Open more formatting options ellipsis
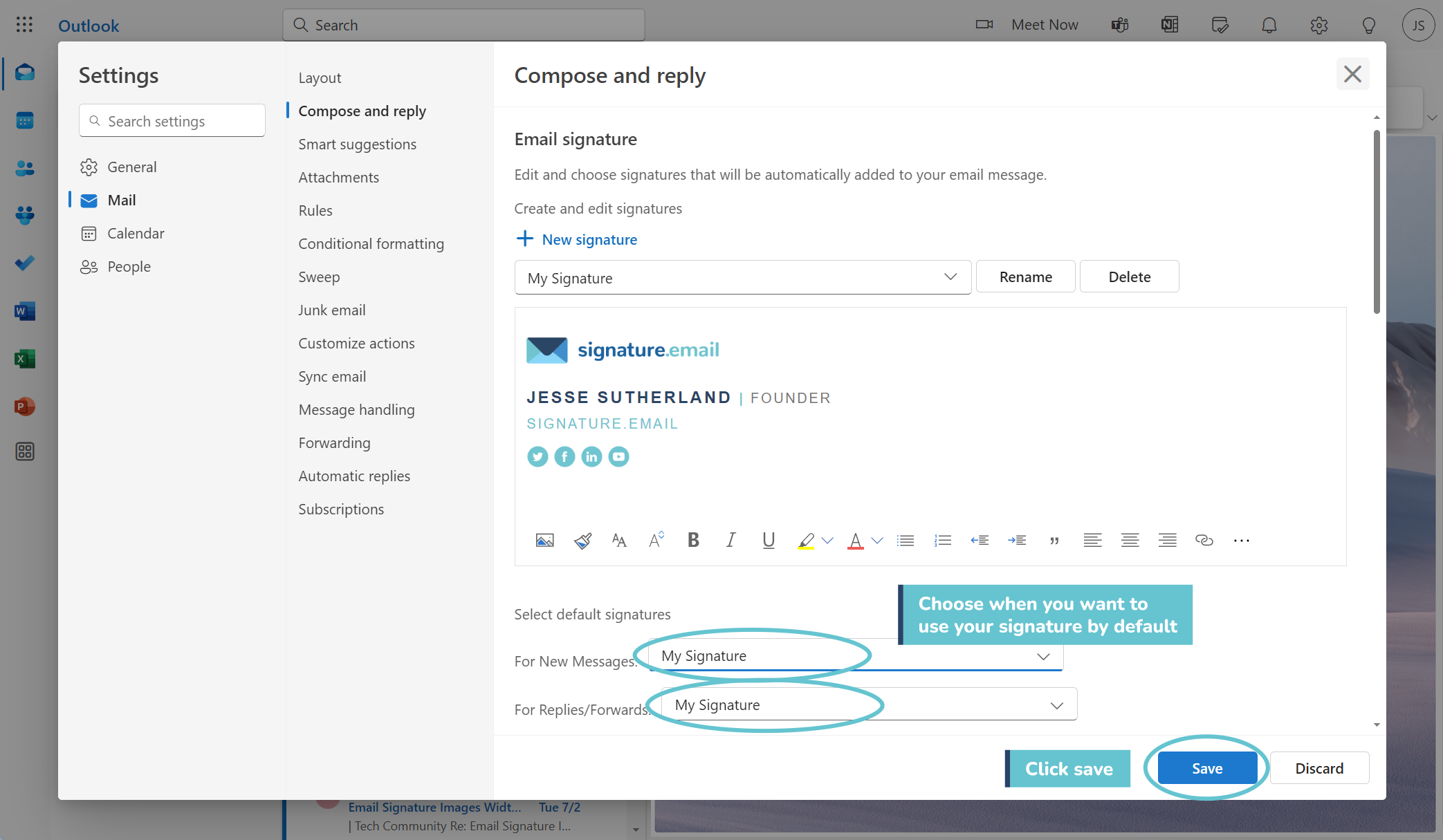Image resolution: width=1443 pixels, height=840 pixels. tap(1241, 541)
